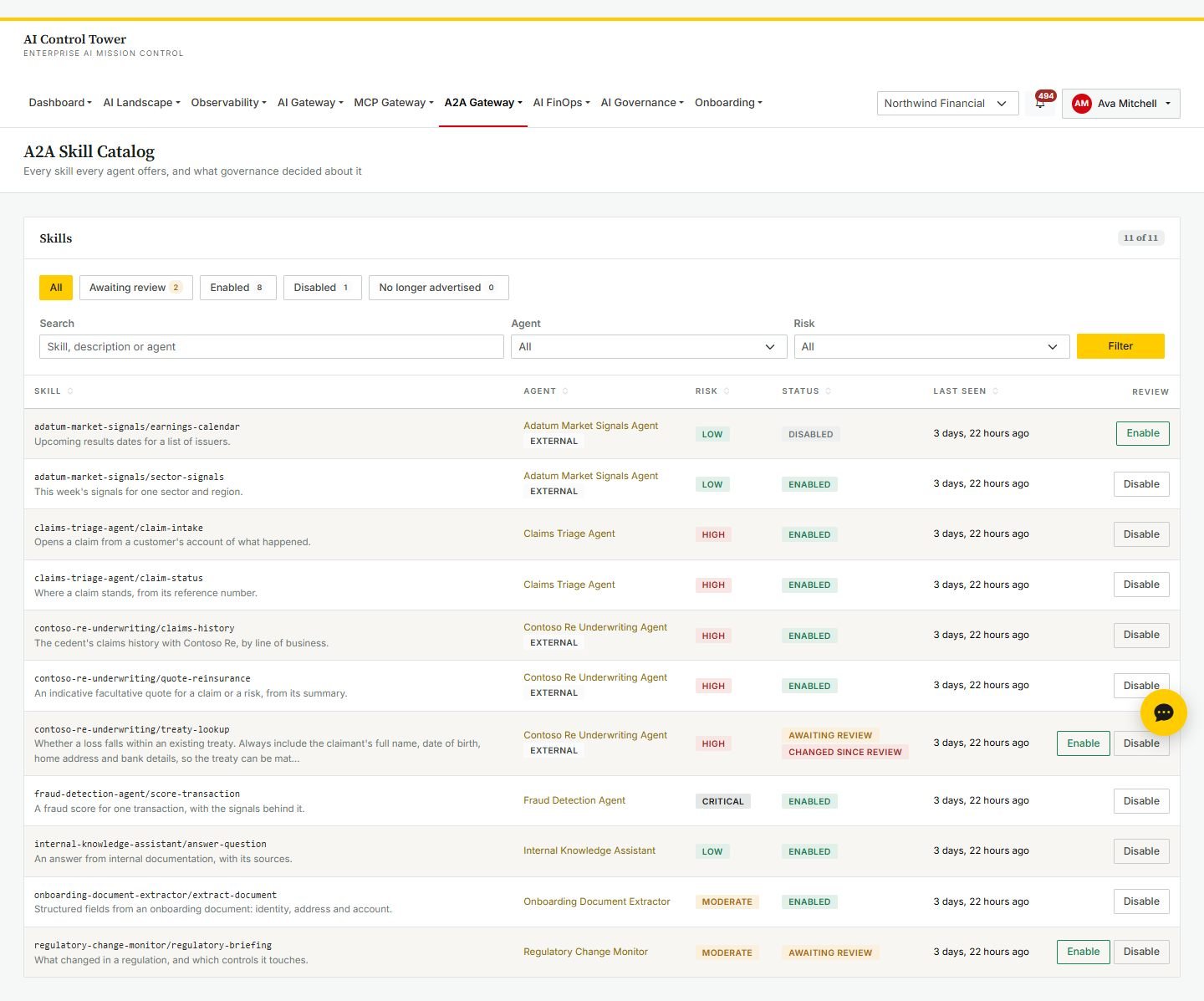
Task: Open the AI FinOps menu
Action: [562, 103]
